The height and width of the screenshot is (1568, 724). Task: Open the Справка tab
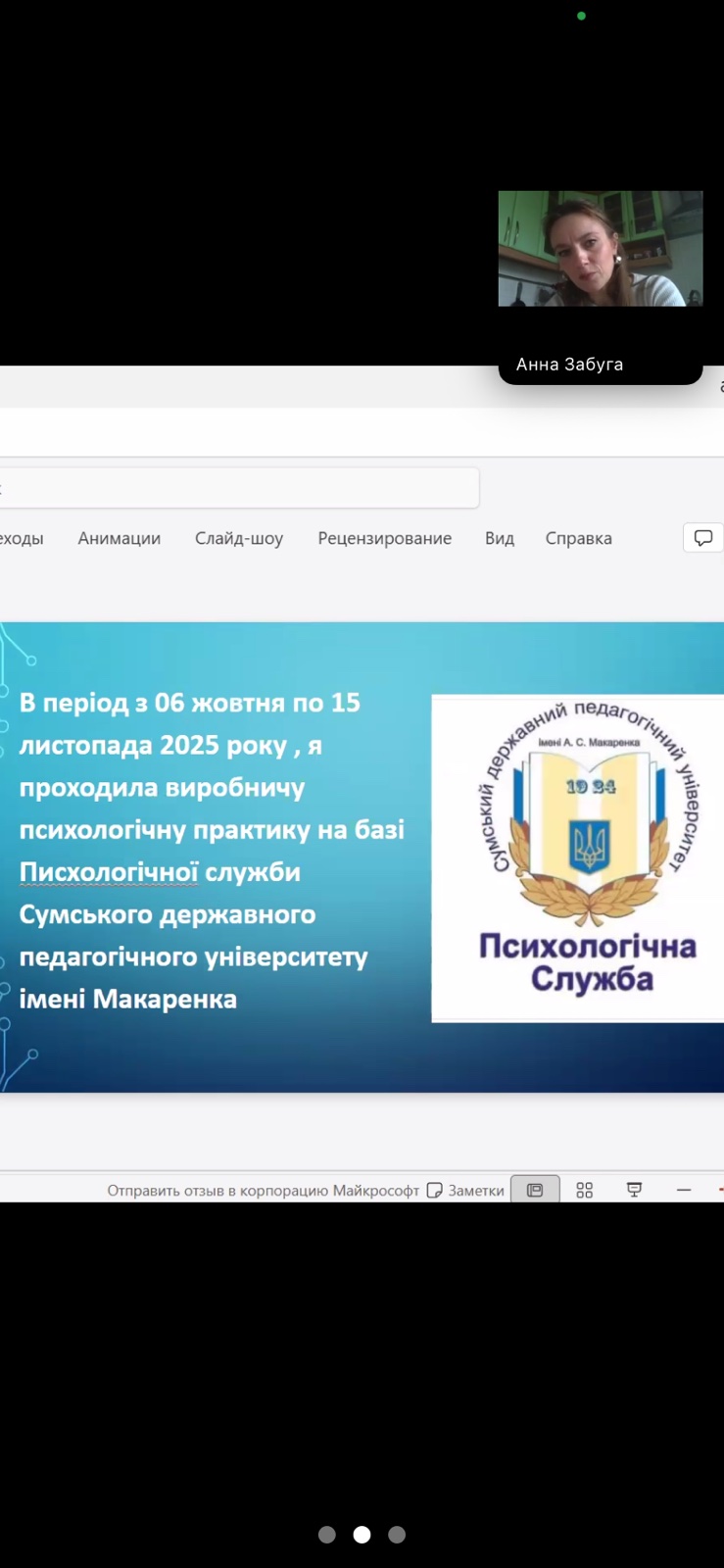(578, 538)
